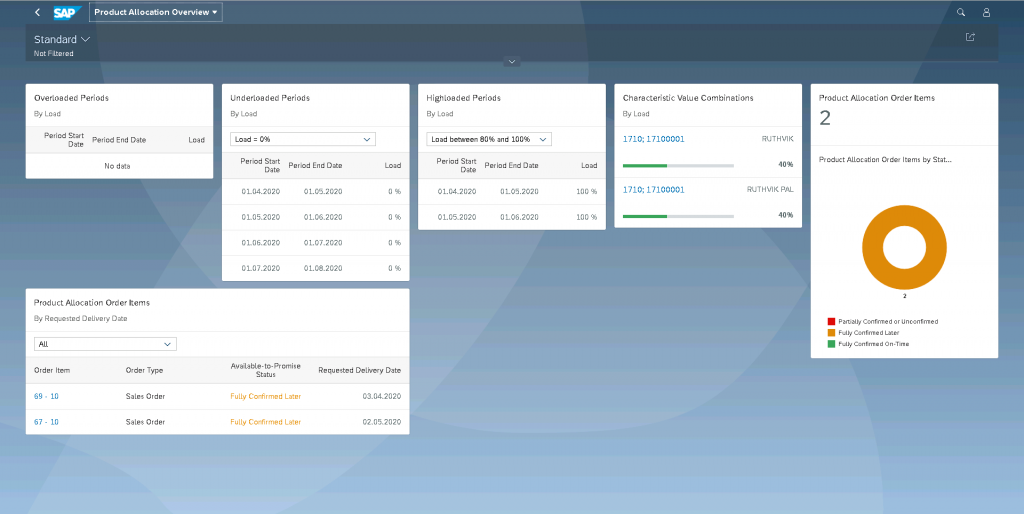Viewport: 1024px width, 514px height.
Task: Open the Load = 0% dropdown
Action: tap(303, 139)
